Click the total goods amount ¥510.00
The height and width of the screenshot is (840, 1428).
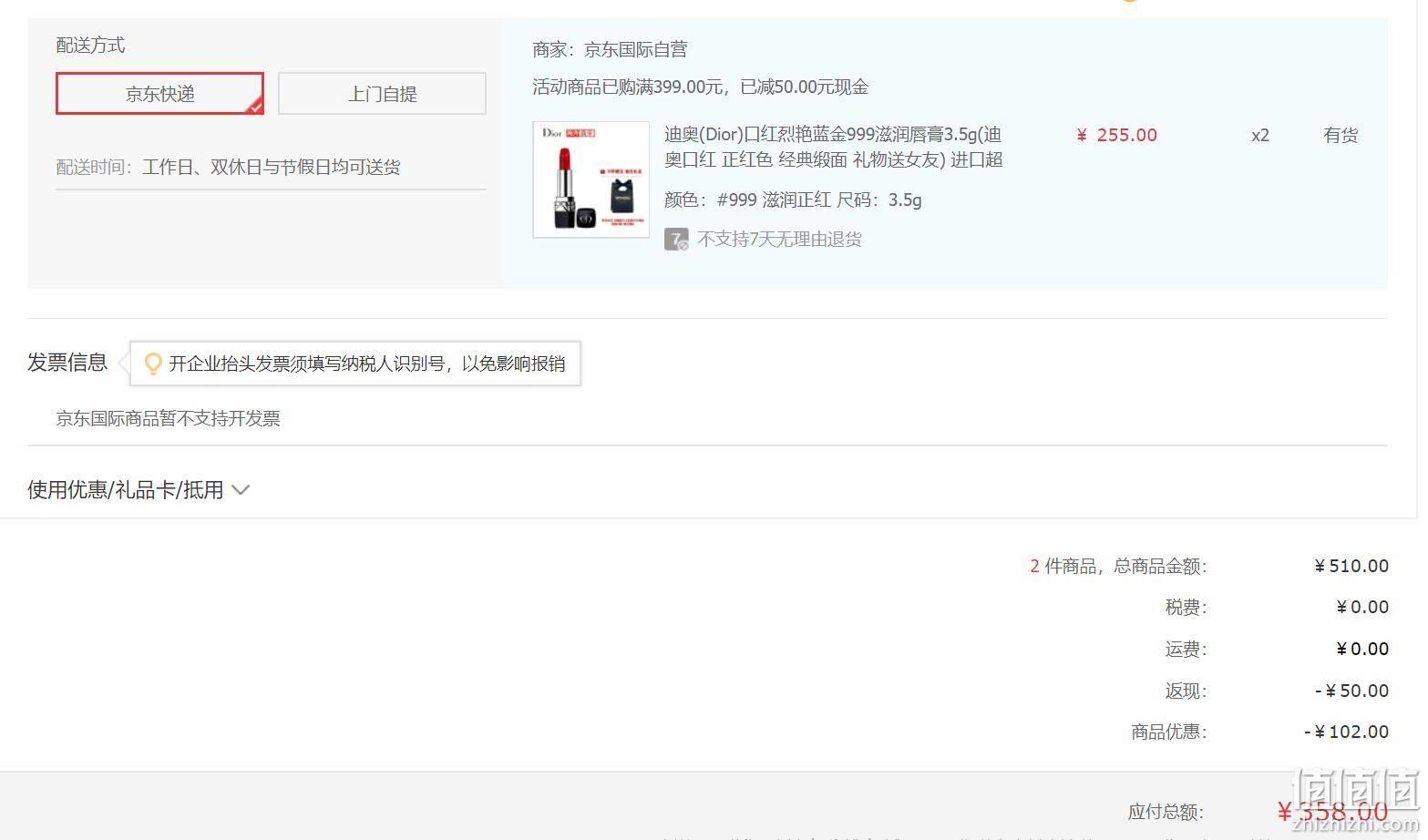click(1351, 567)
